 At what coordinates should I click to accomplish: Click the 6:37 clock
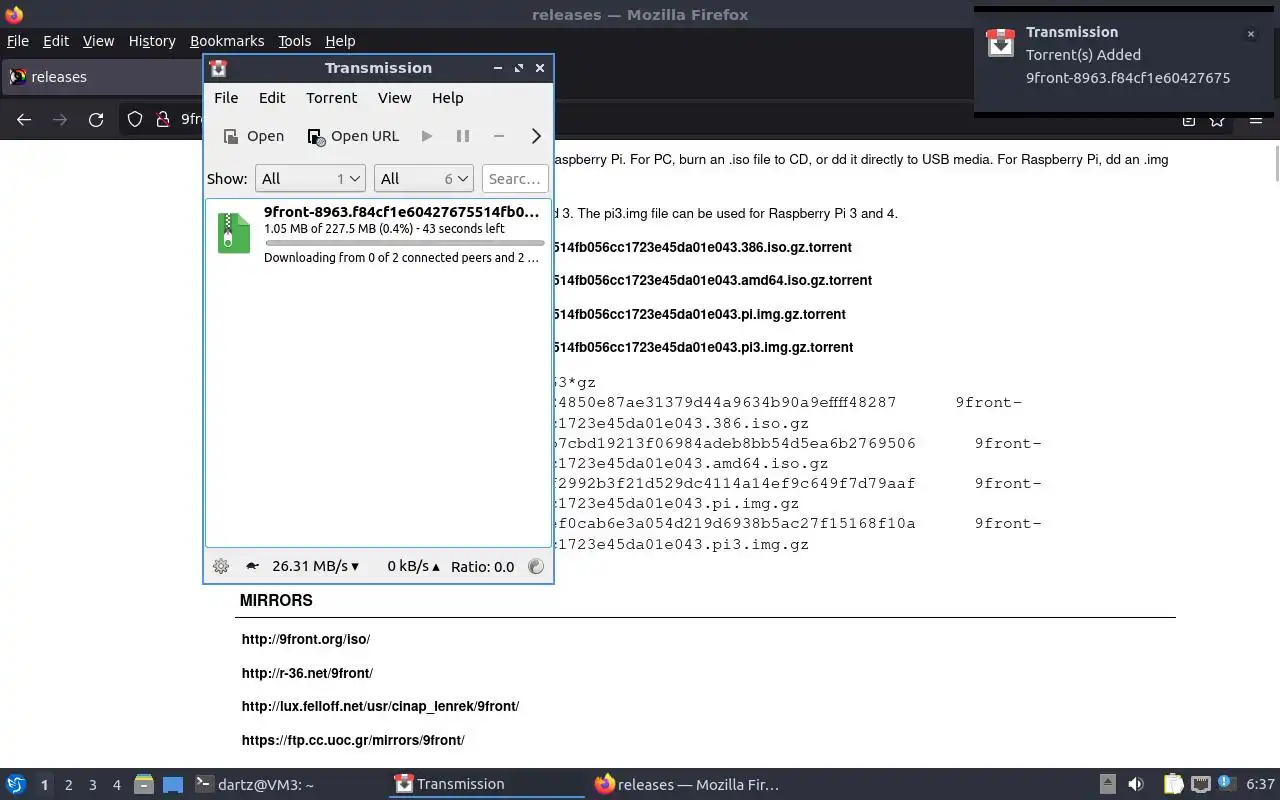point(1260,785)
